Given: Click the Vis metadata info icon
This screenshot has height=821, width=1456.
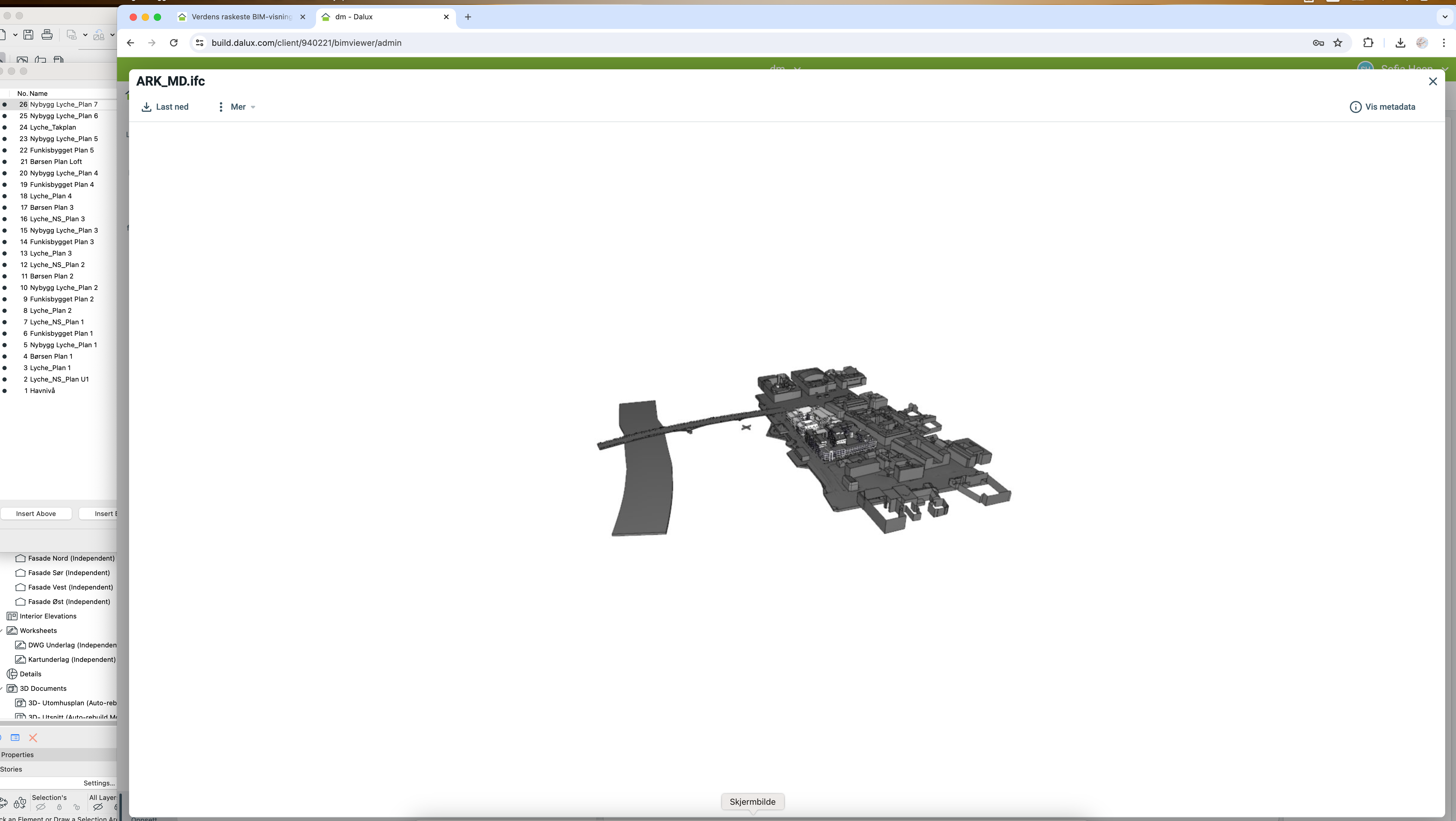Looking at the screenshot, I should [x=1355, y=107].
